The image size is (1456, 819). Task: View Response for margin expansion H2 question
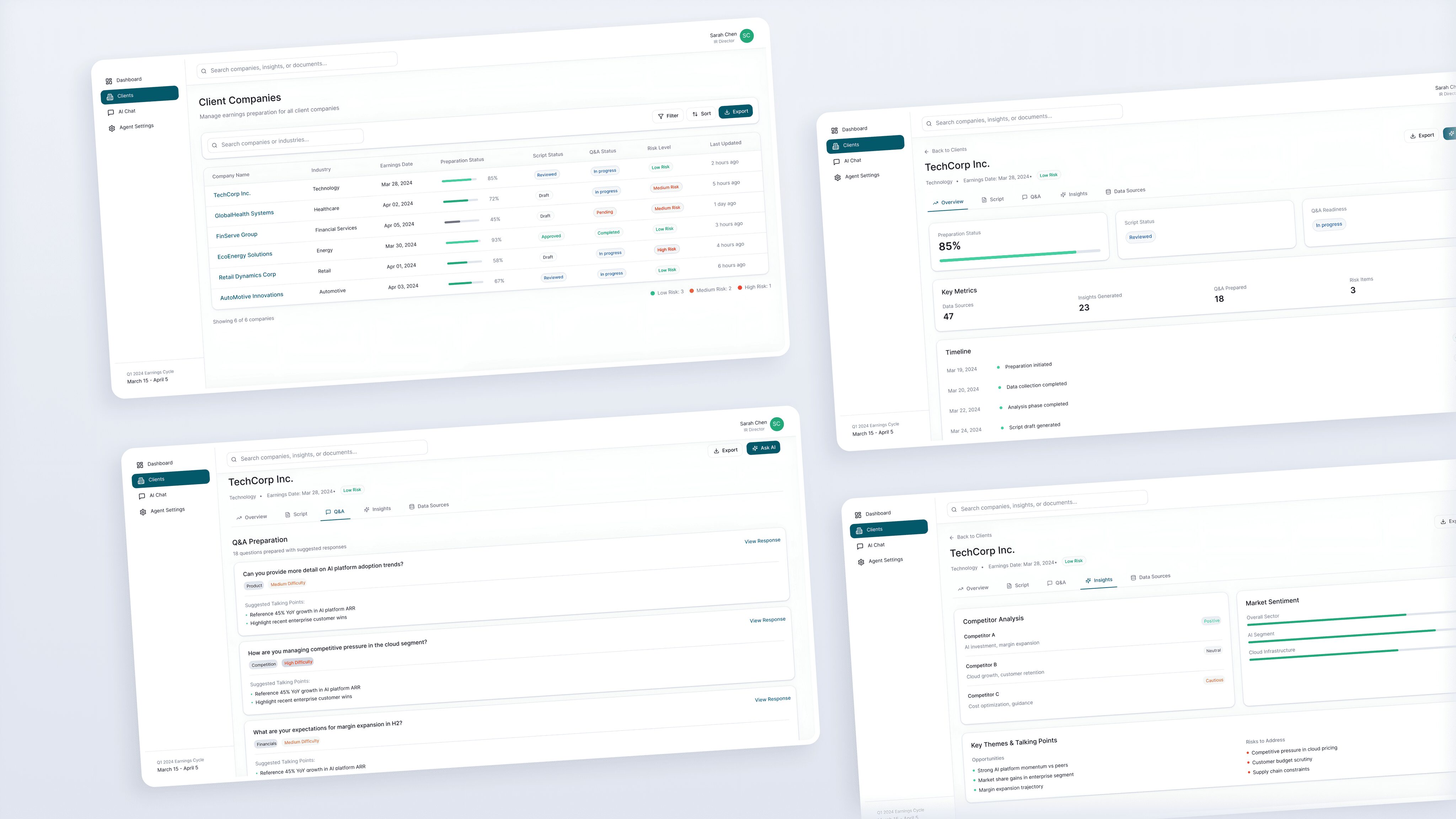click(x=772, y=699)
